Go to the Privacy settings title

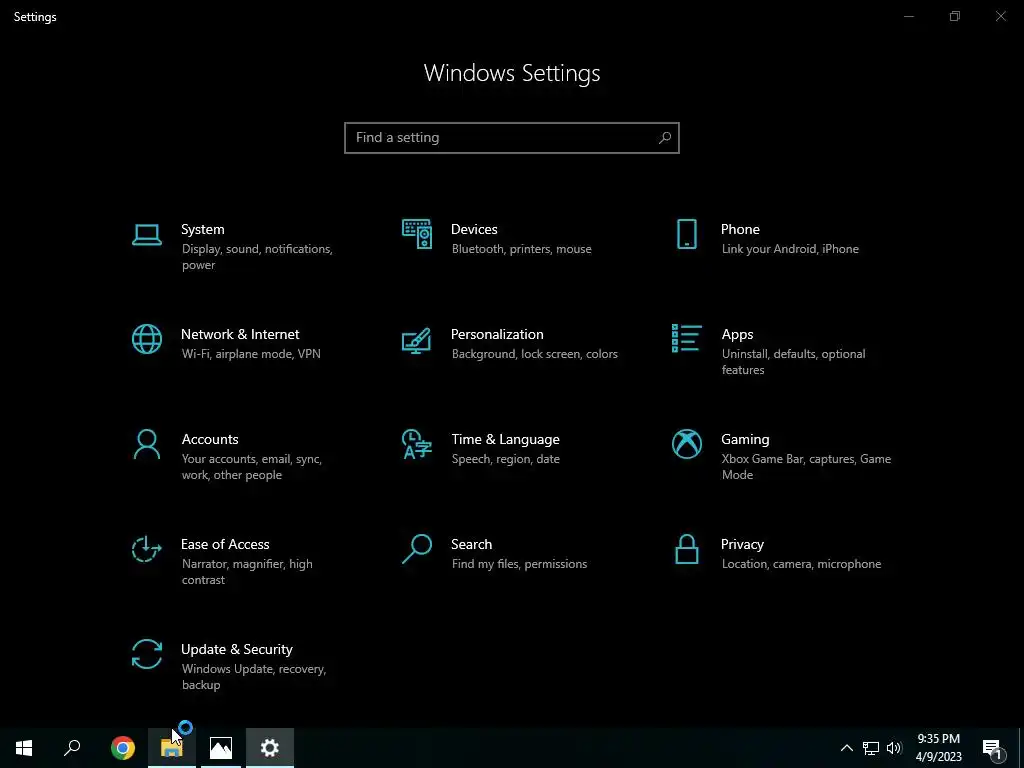(742, 545)
